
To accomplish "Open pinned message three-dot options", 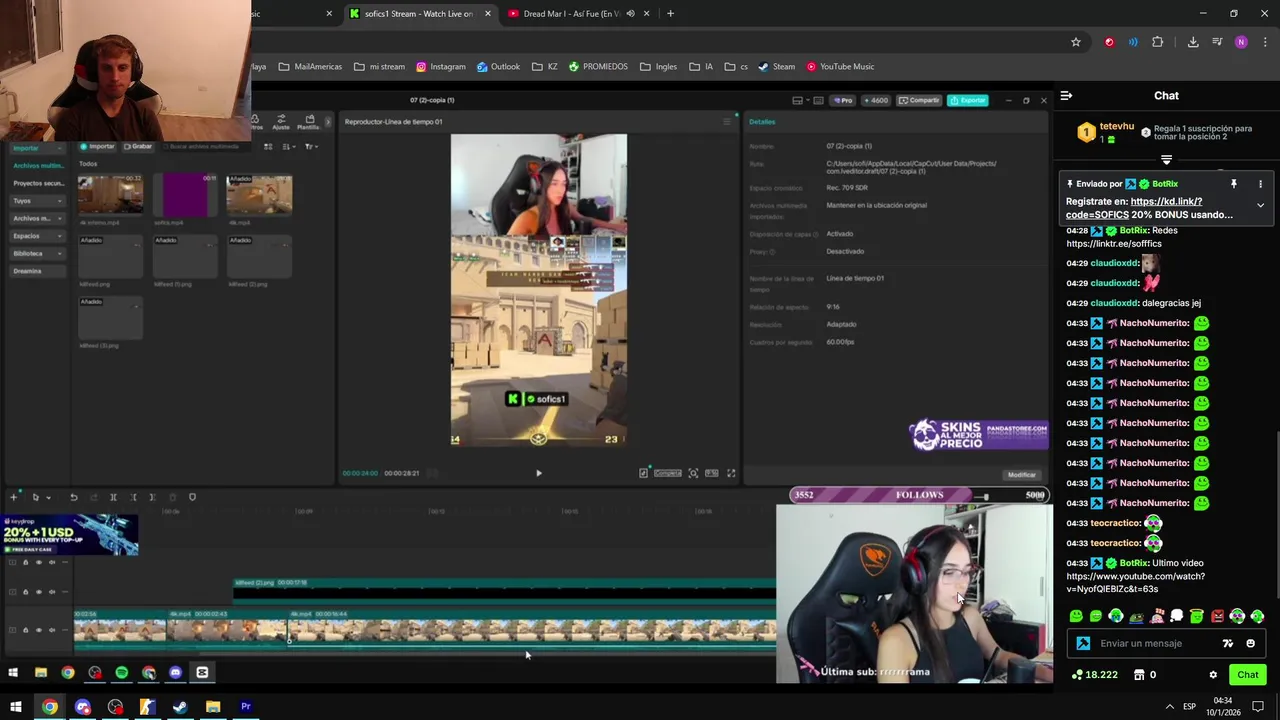I will tap(1260, 184).
